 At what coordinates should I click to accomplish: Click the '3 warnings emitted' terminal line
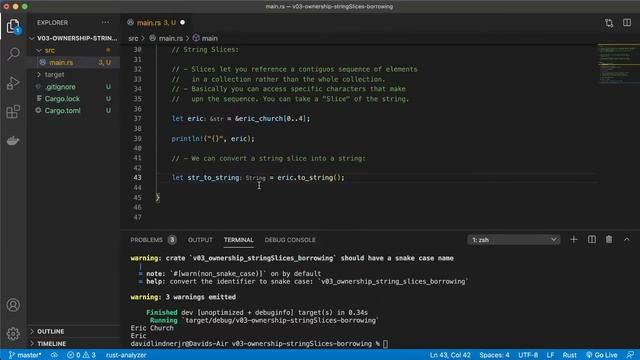coord(183,297)
